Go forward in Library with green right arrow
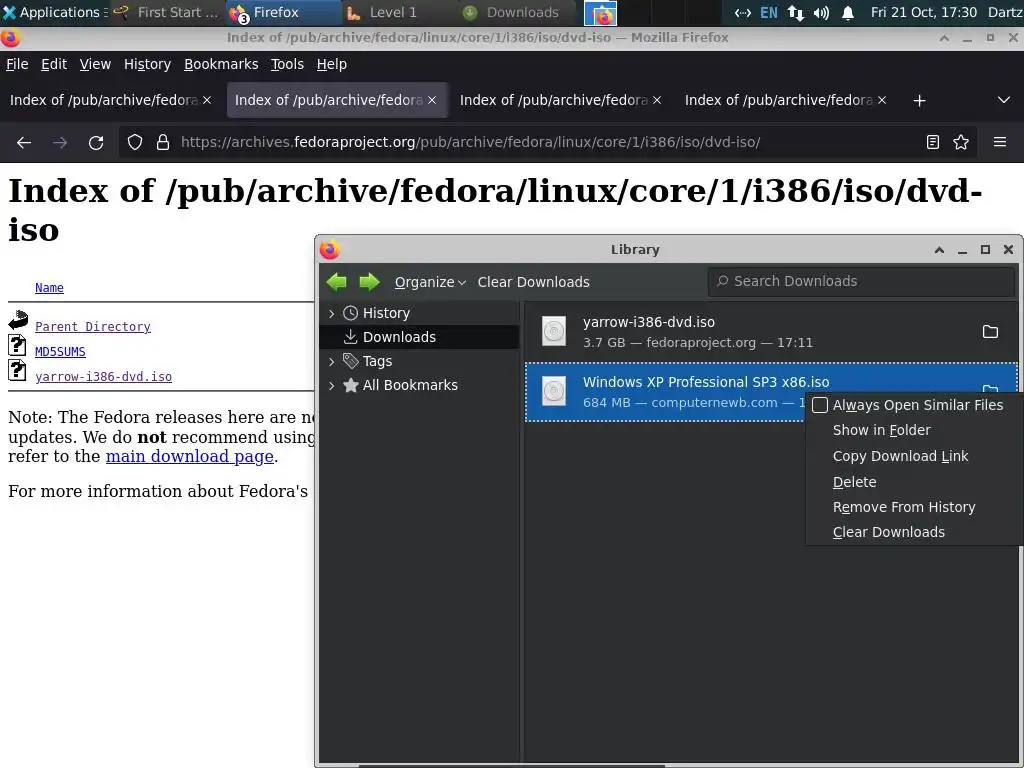This screenshot has height=768, width=1024. click(369, 282)
